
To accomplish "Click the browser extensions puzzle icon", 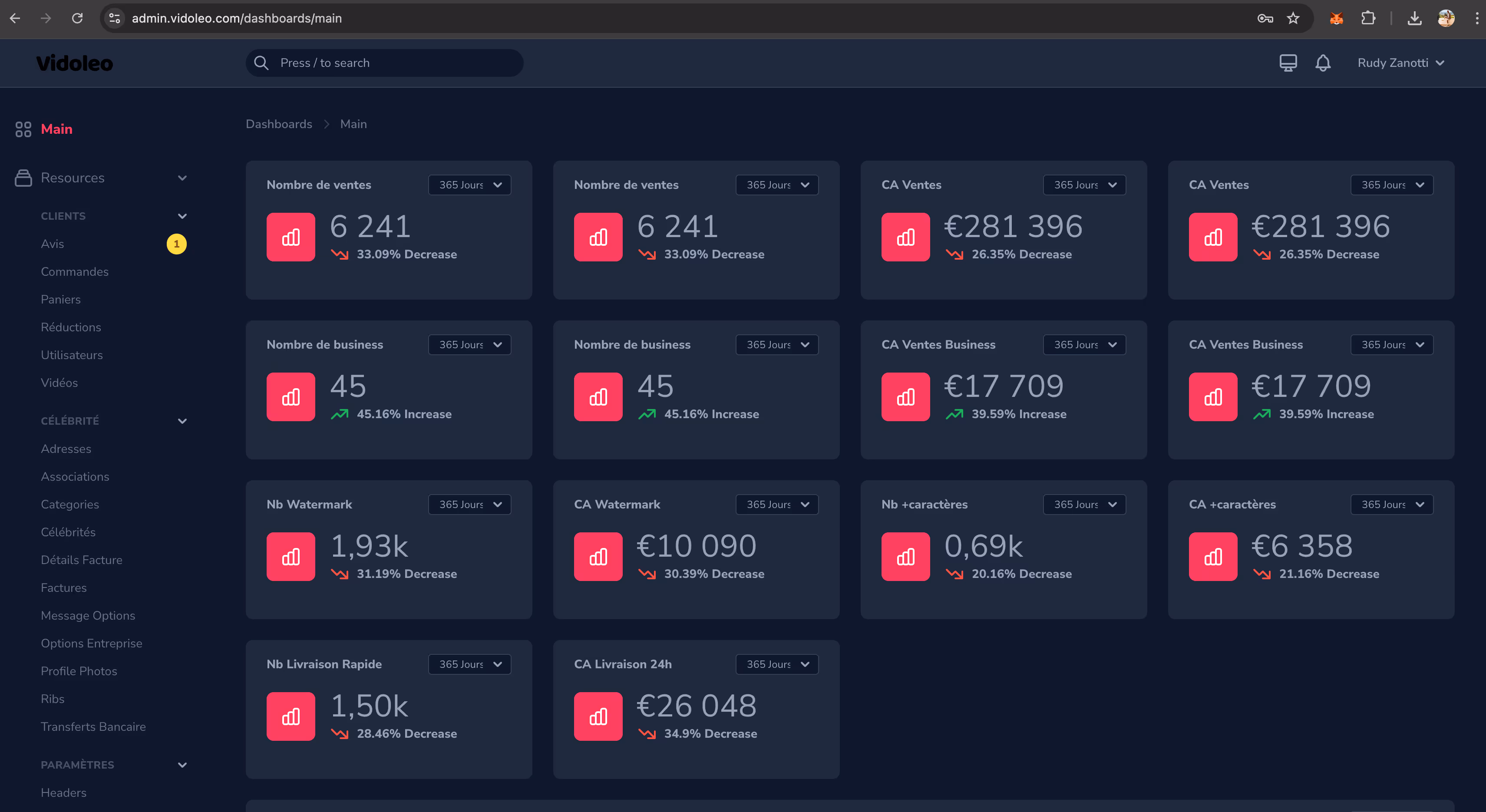I will point(1368,18).
